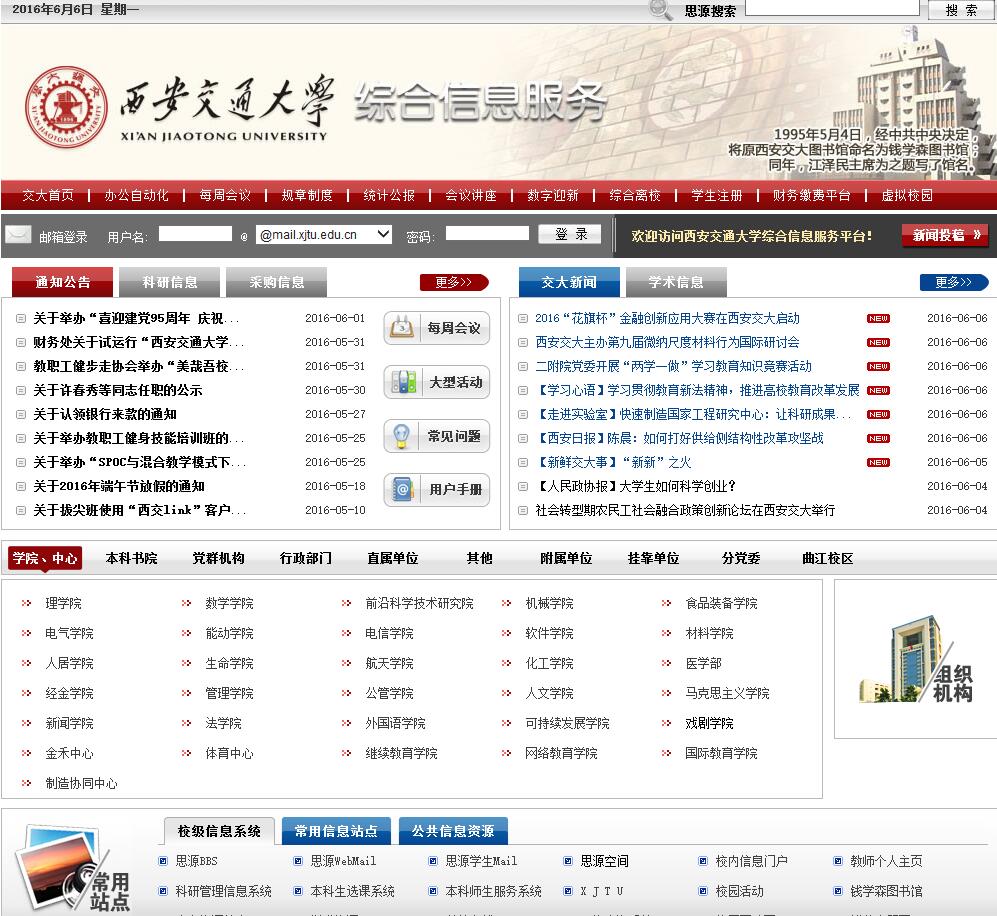This screenshot has height=916, width=997.
Task: Click the blue square icon before 科研管理信息系统
Action: (x=163, y=891)
